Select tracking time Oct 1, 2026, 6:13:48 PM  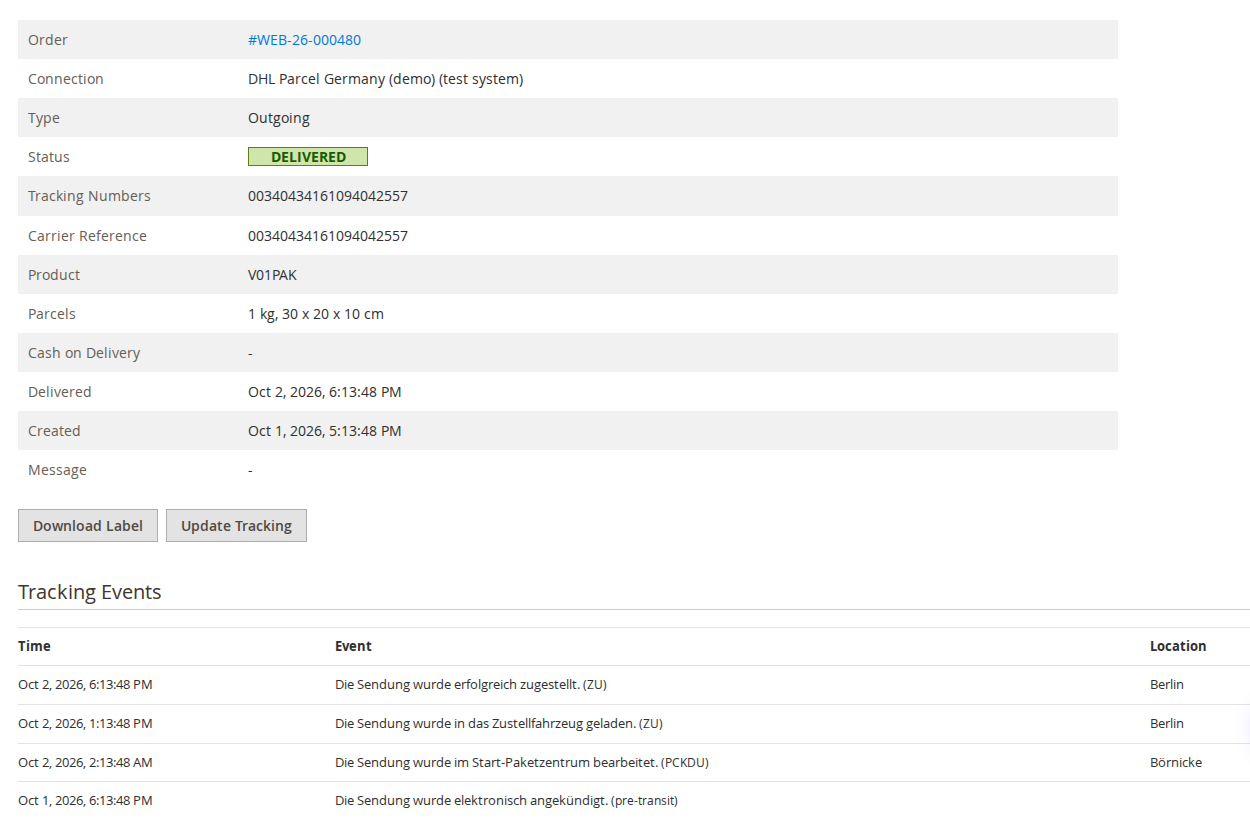pyautogui.click(x=85, y=801)
